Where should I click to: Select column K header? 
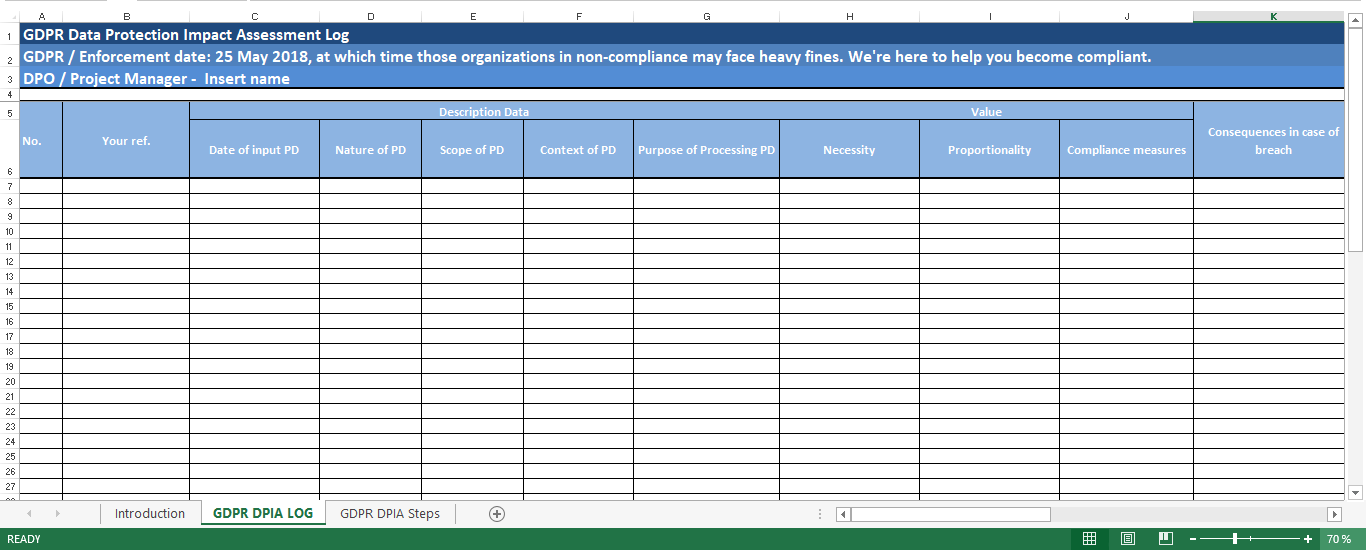(1272, 16)
